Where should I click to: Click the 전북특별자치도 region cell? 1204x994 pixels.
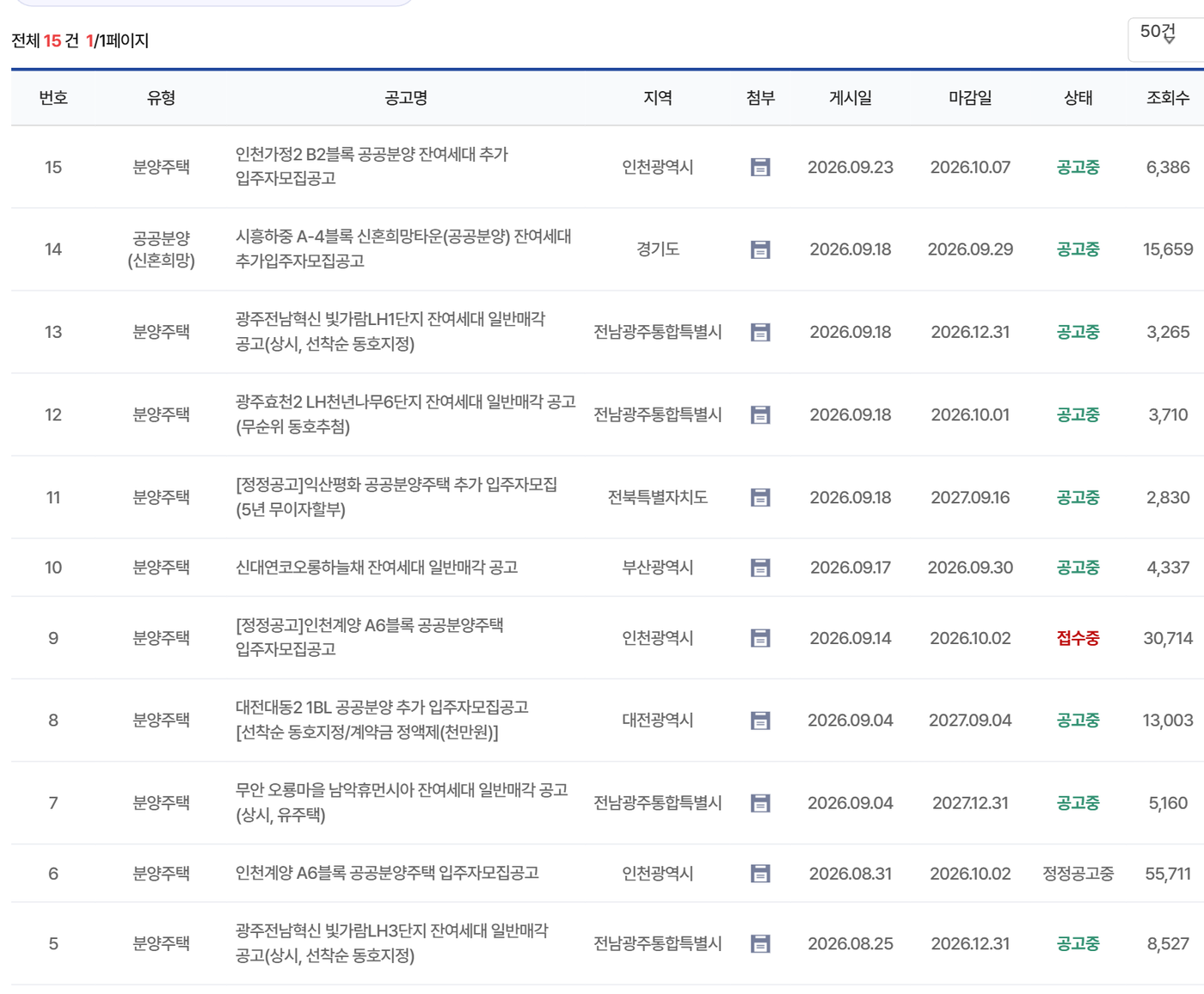tap(658, 497)
